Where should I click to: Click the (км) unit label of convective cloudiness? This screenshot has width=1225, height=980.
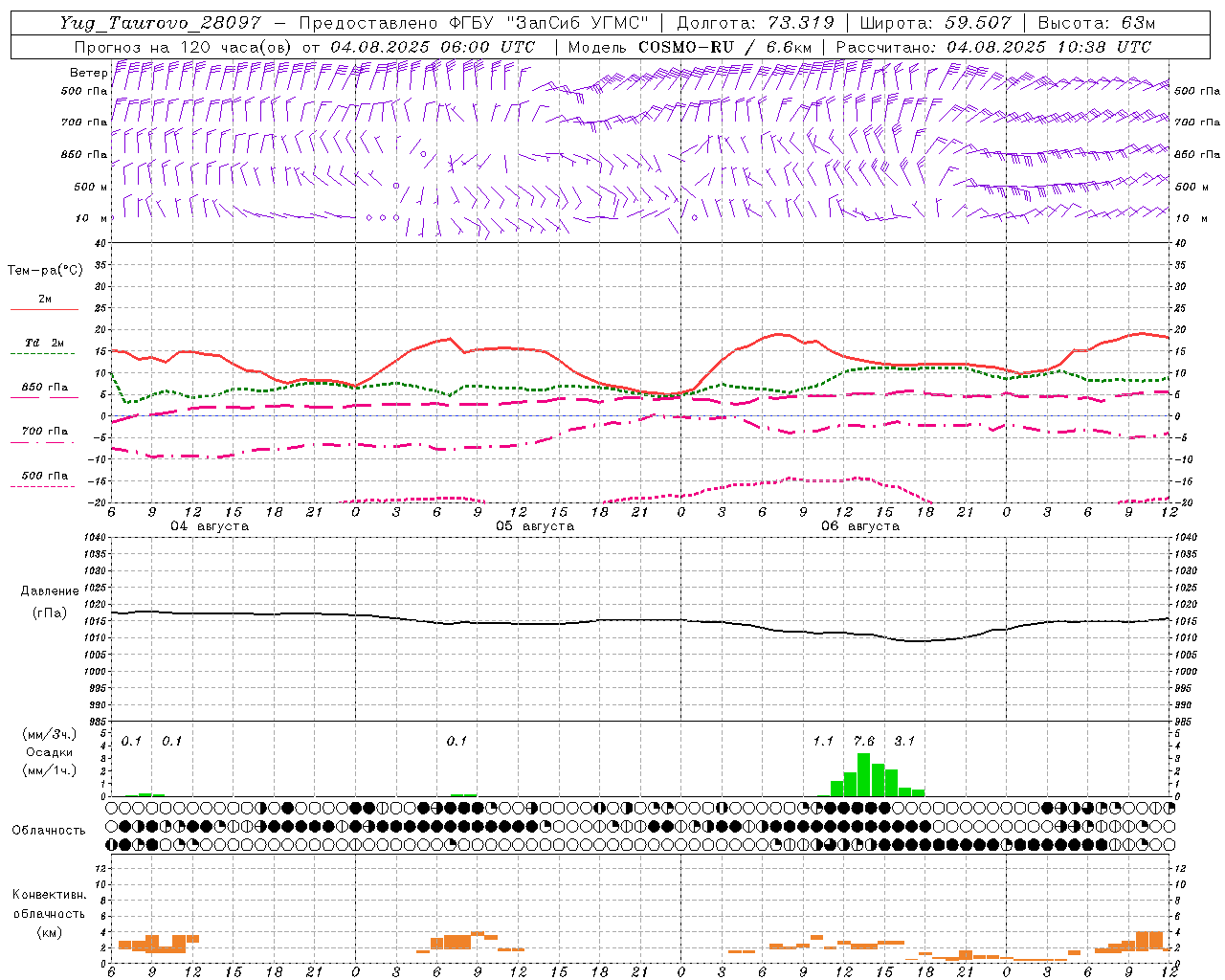click(x=49, y=932)
